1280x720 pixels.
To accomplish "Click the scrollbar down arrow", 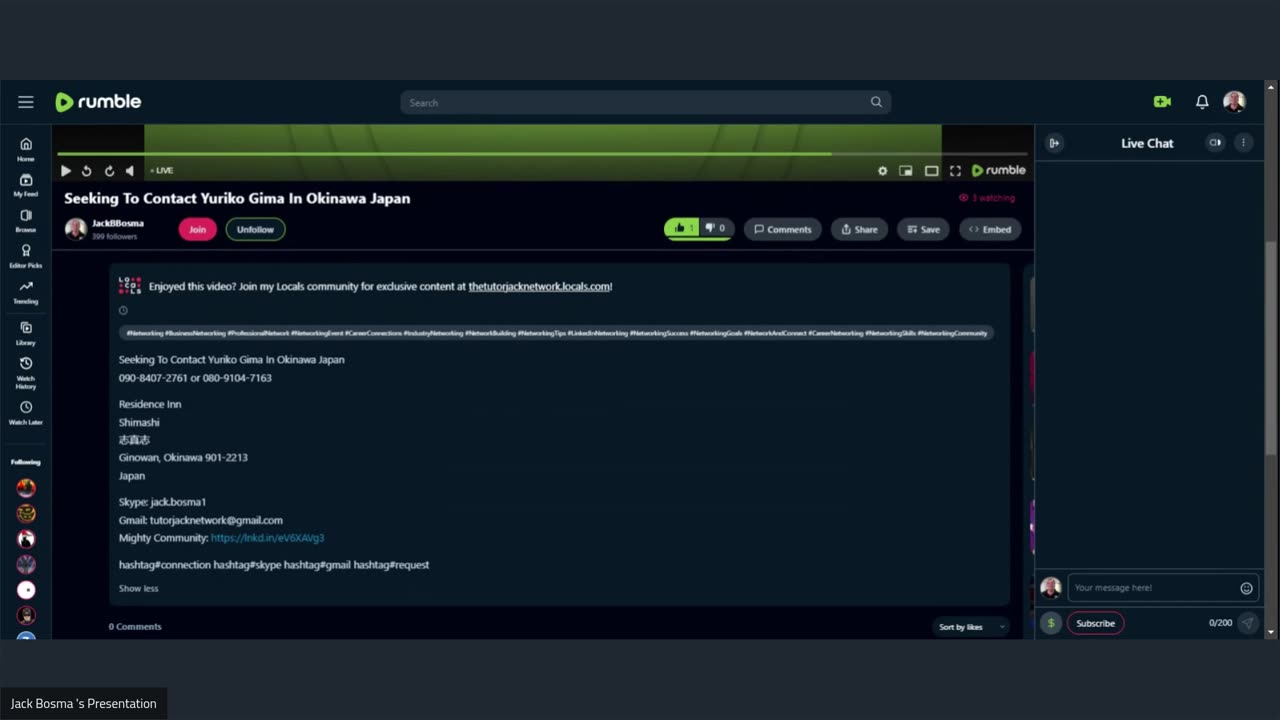I will pos(1271,632).
